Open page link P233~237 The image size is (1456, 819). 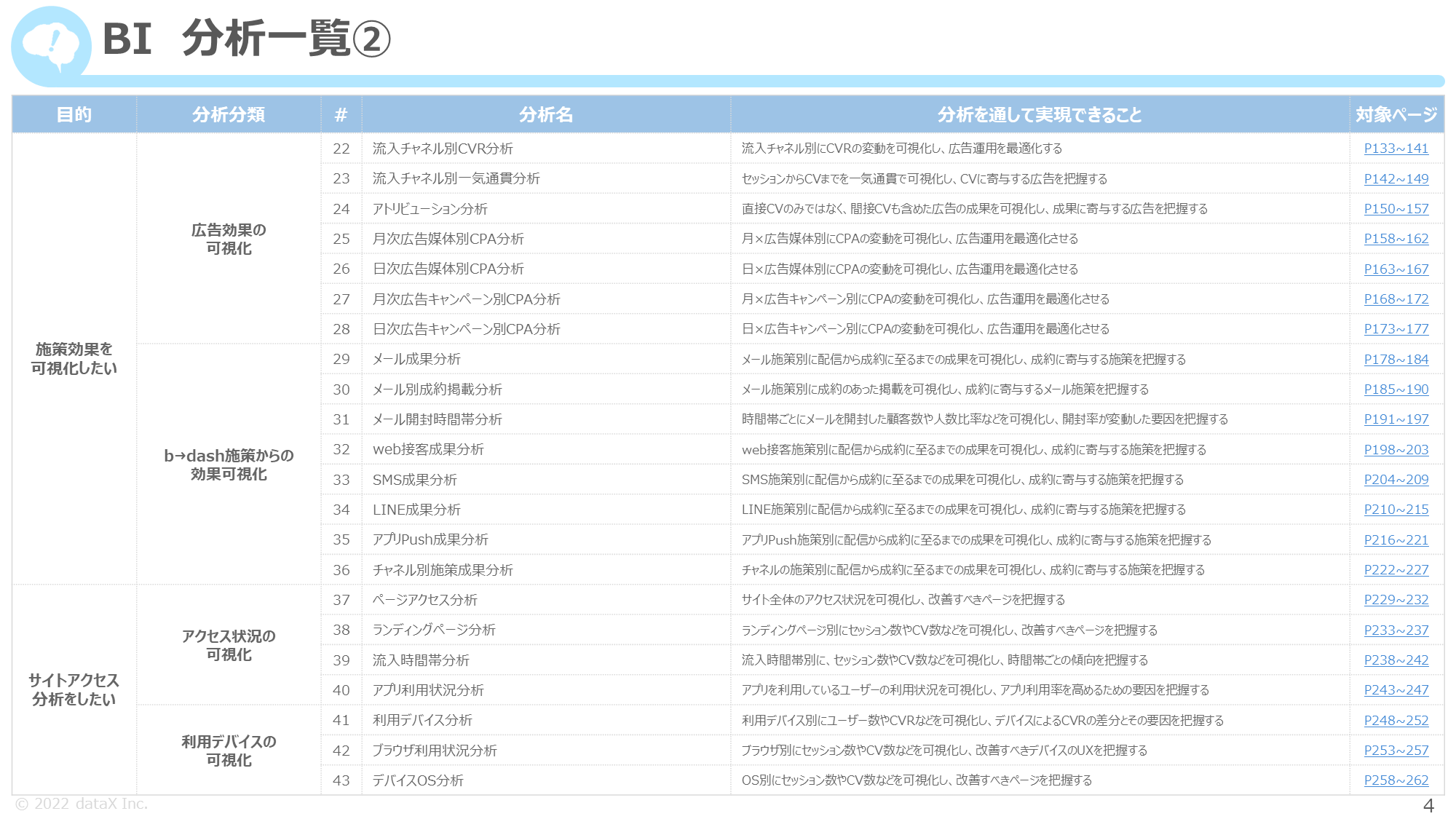[1396, 630]
